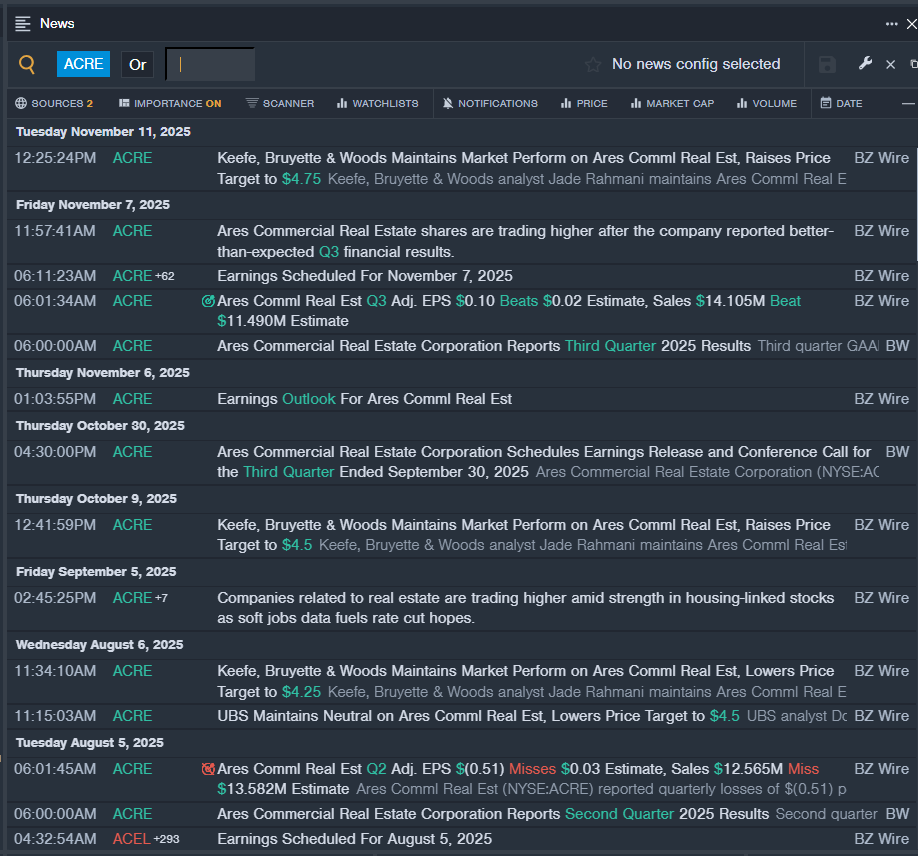Click the ACRE ticker search tag
The image size is (918, 856).
(x=83, y=64)
